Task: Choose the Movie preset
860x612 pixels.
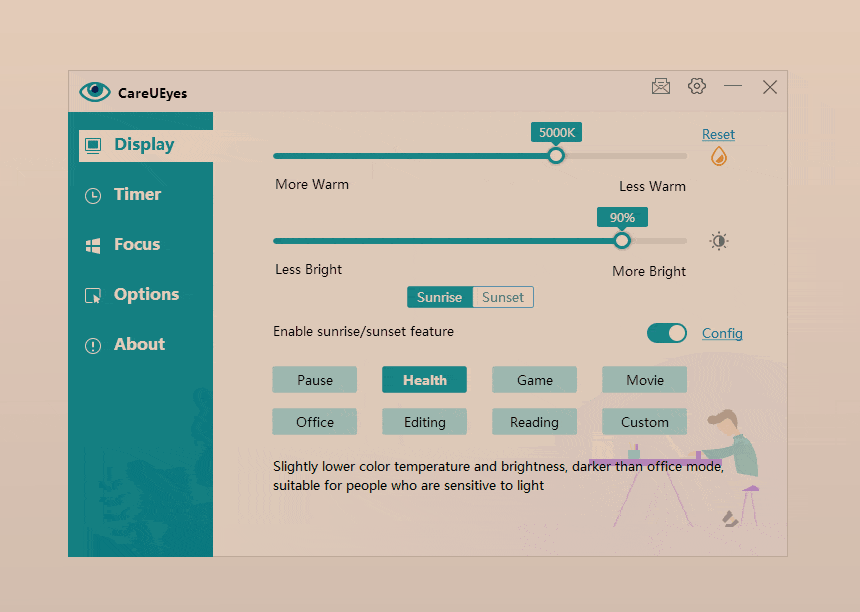Action: tap(644, 380)
